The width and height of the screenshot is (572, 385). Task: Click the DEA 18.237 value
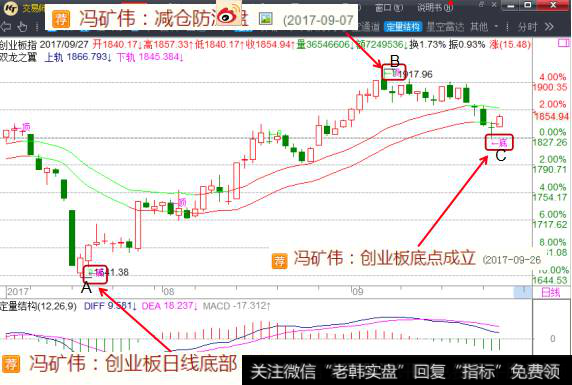point(169,306)
